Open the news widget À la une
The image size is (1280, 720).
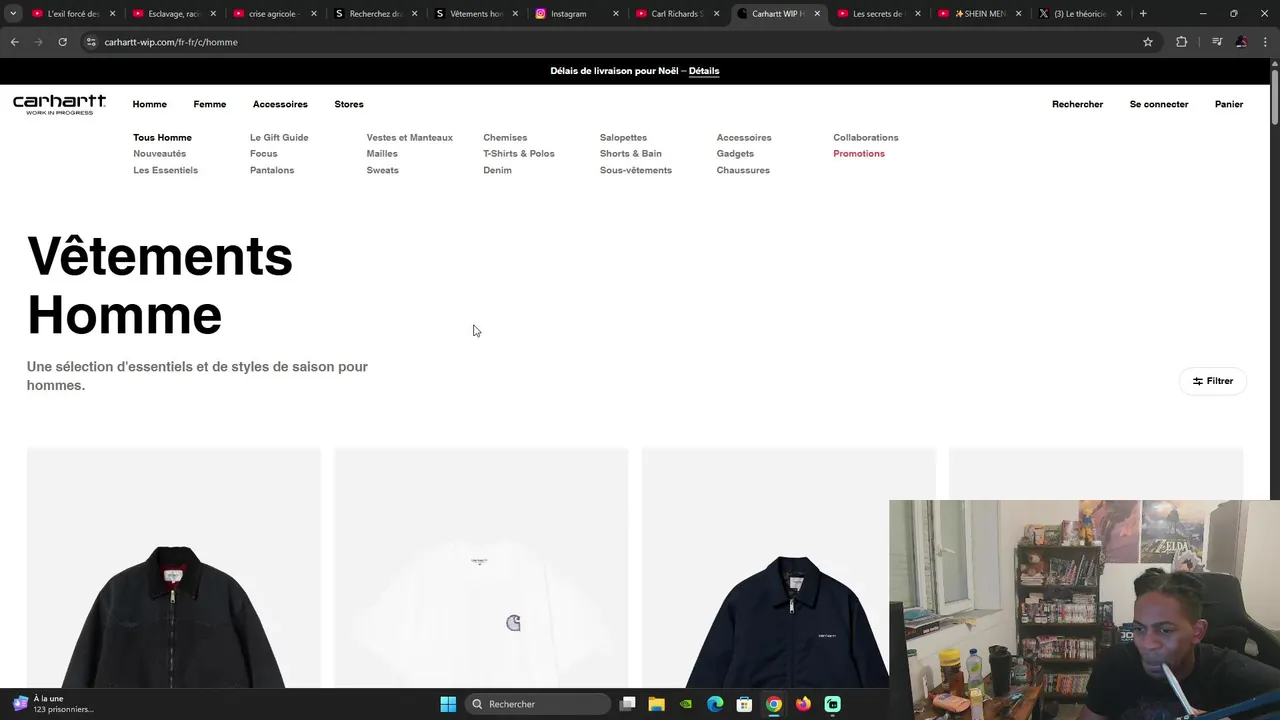tap(55, 704)
